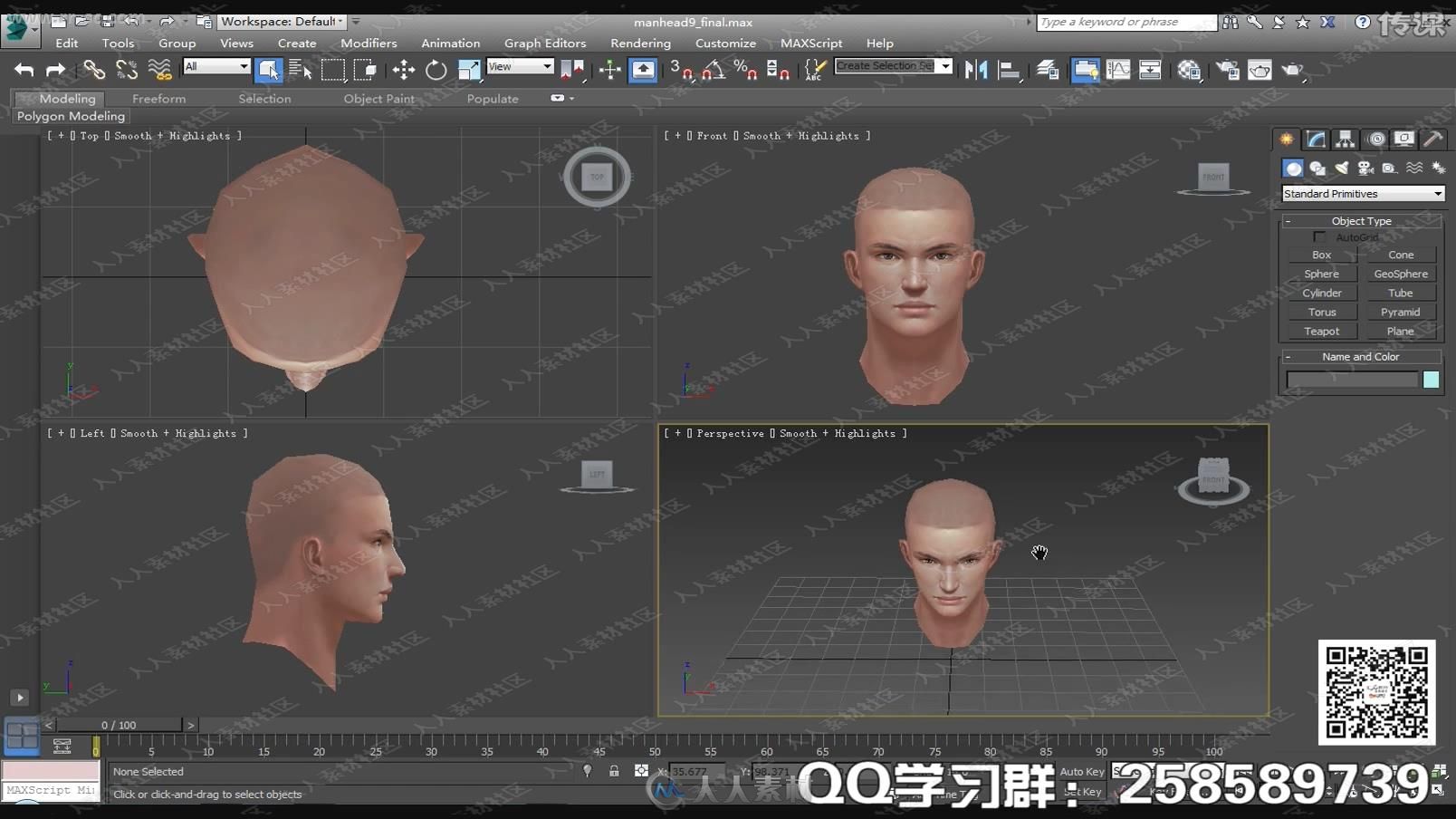Click the Render Production teapot icon
Screen dimensions: 1456x819
[1293, 70]
